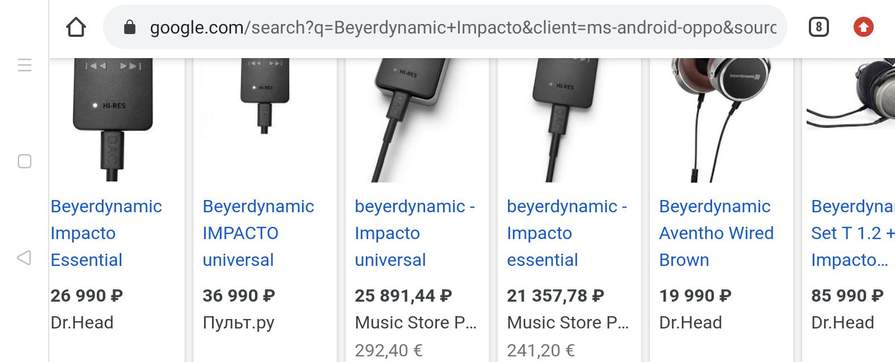Image resolution: width=895 pixels, height=362 pixels.
Task: Open Beyerdynamic Aventho Wired Brown link
Action: [716, 233]
